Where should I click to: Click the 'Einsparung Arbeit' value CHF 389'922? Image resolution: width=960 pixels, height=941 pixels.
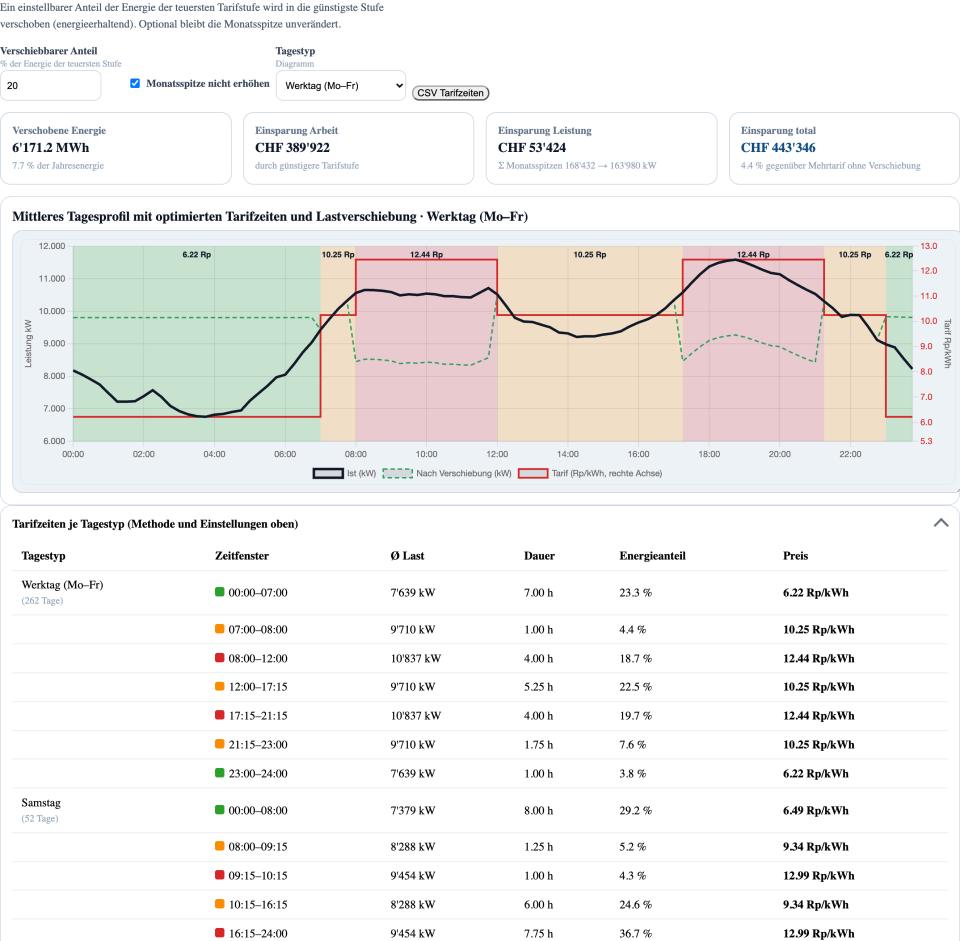coord(293,148)
